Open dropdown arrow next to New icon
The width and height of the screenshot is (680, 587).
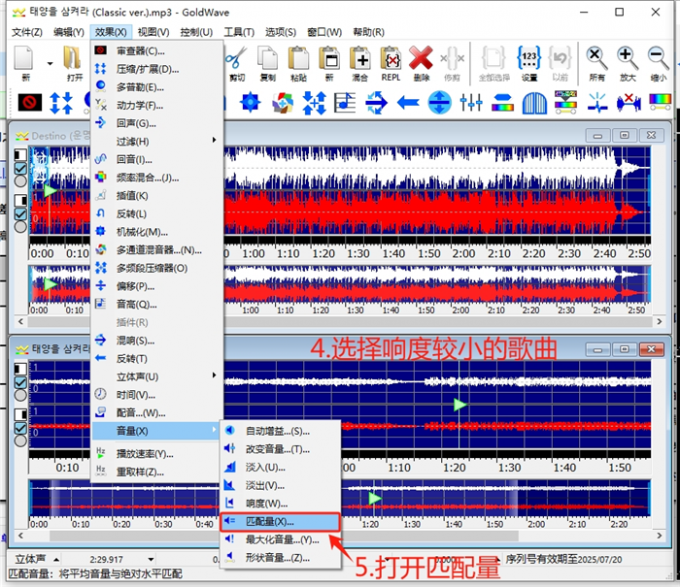(50, 63)
